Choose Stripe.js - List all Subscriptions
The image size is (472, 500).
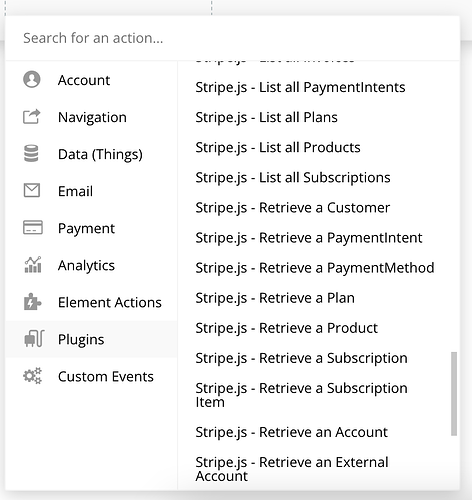click(x=293, y=177)
